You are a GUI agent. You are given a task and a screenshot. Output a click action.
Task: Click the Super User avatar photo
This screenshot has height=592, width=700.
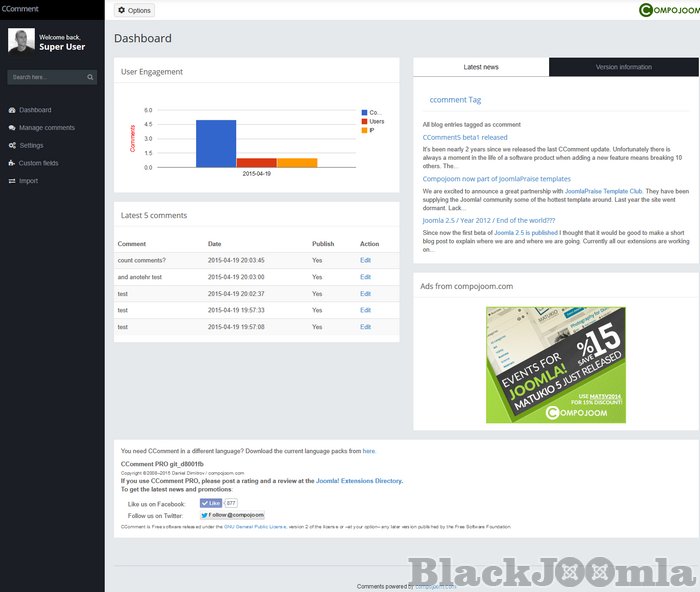(21, 41)
